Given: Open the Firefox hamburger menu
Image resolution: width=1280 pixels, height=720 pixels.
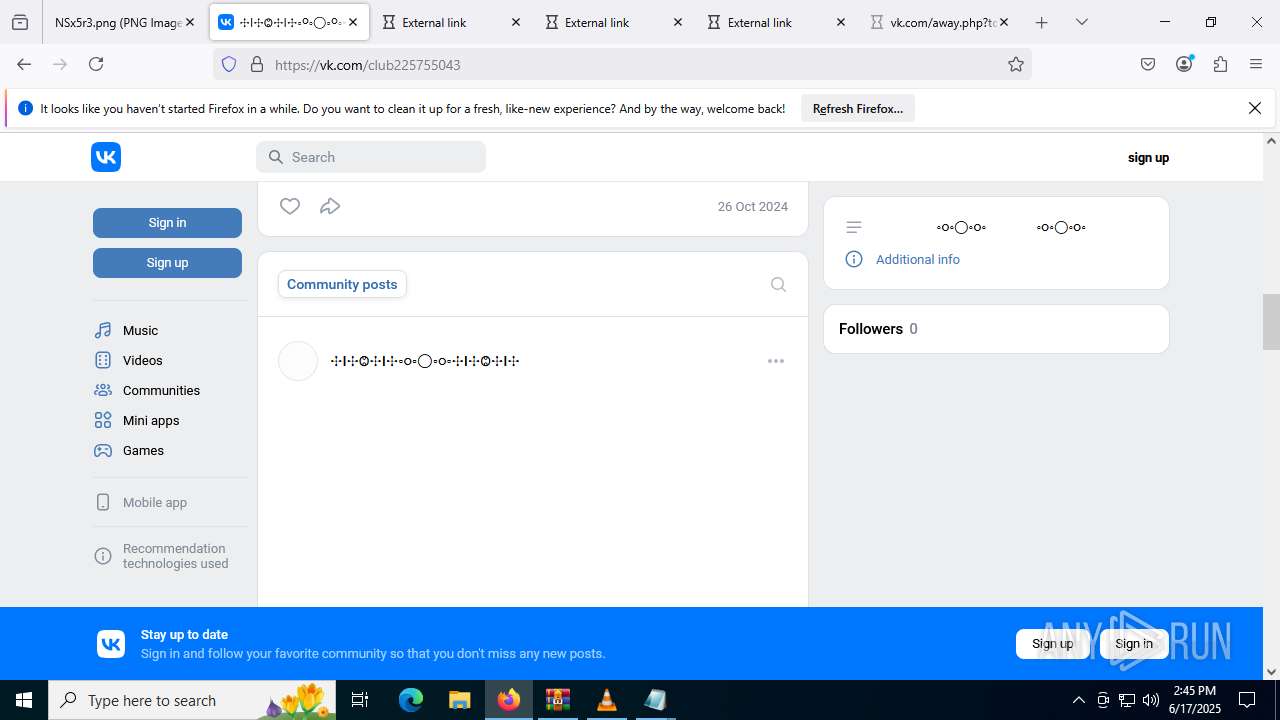Looking at the screenshot, I should [1256, 64].
